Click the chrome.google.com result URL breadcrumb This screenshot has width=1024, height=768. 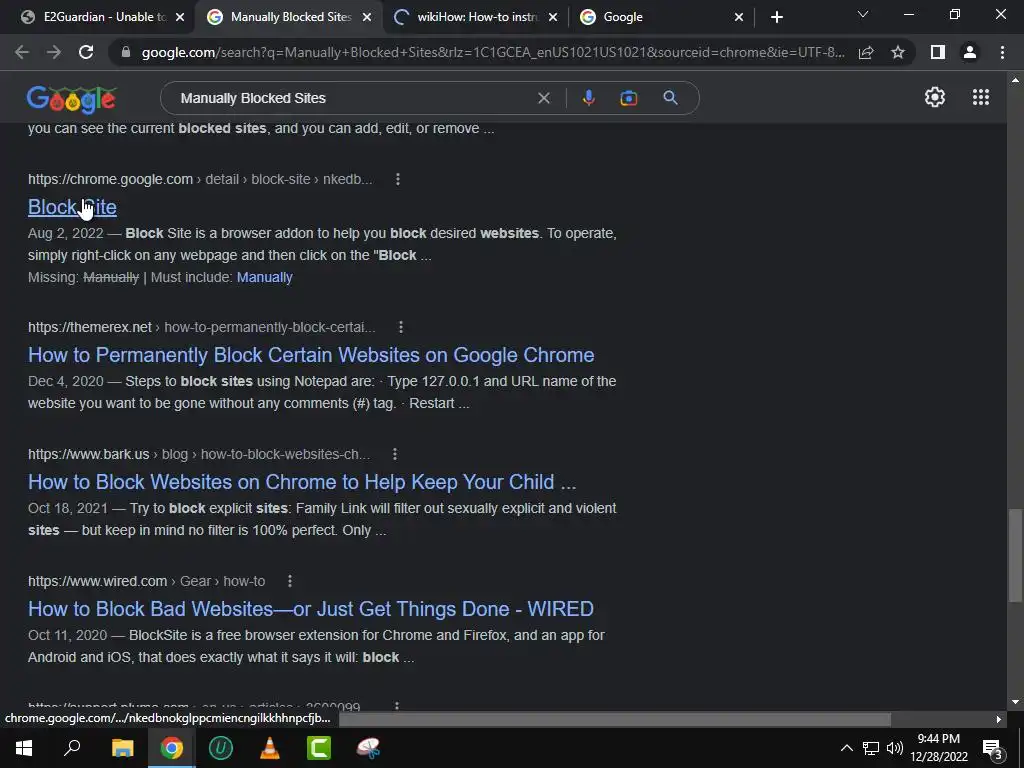200,179
